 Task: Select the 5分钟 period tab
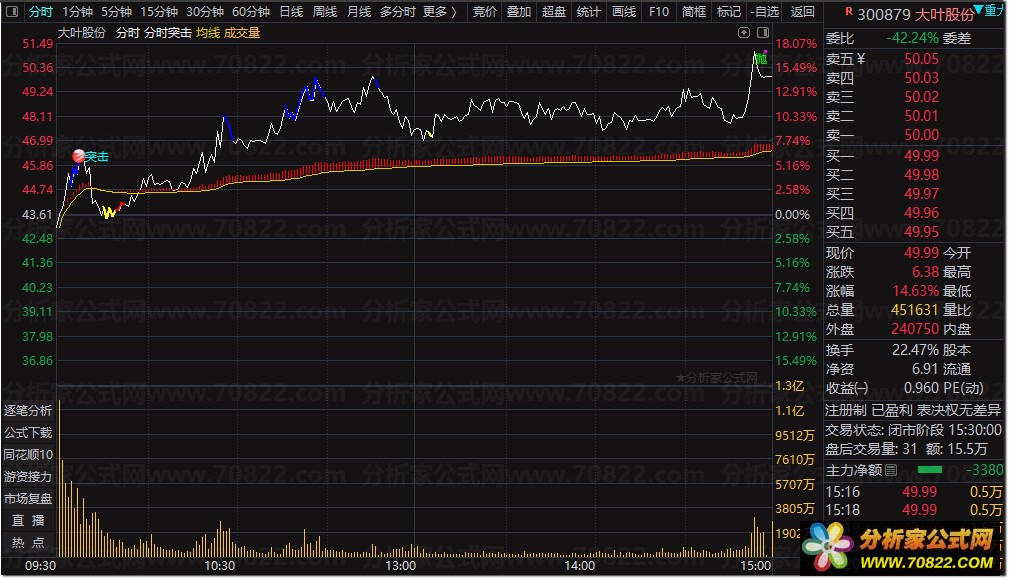click(117, 12)
